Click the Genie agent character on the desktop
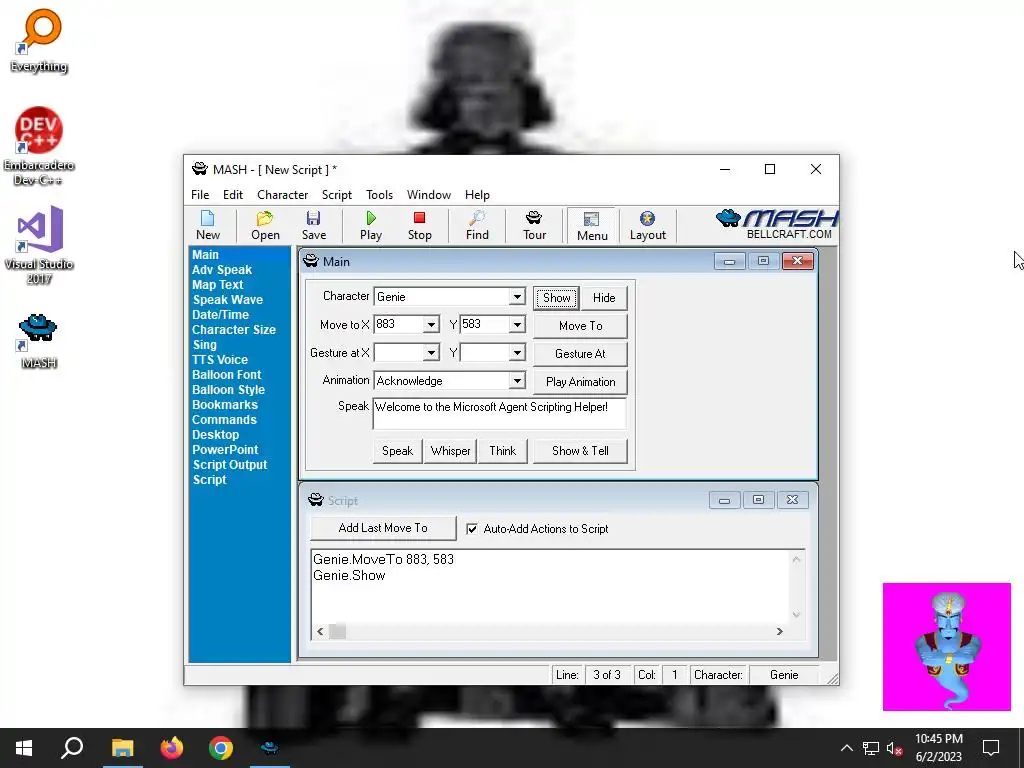 coord(946,647)
